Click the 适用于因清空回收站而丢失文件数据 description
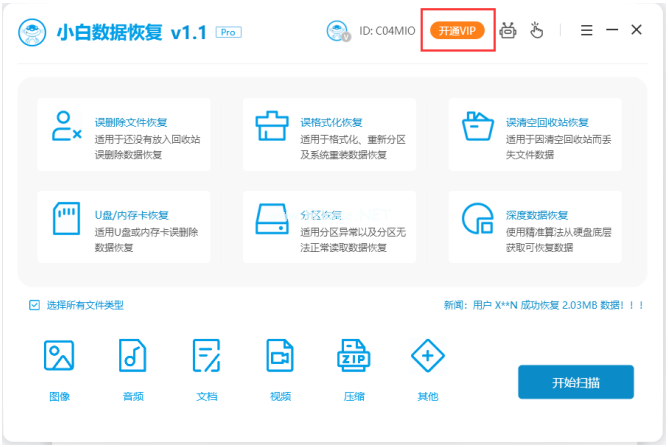 pos(559,147)
